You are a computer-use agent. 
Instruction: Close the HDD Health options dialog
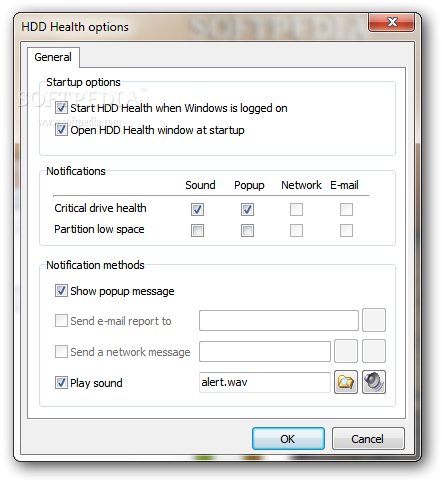[392, 22]
